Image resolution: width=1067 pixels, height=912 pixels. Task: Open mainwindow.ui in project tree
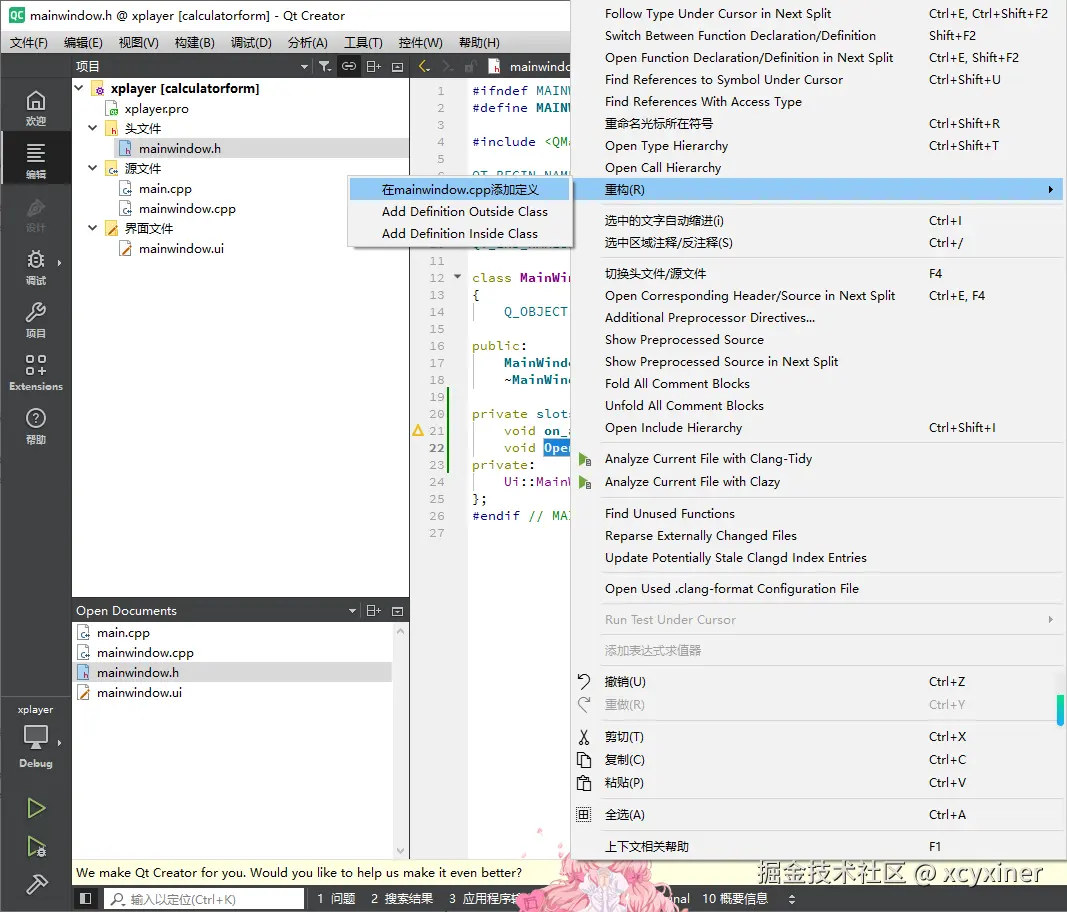coord(181,248)
